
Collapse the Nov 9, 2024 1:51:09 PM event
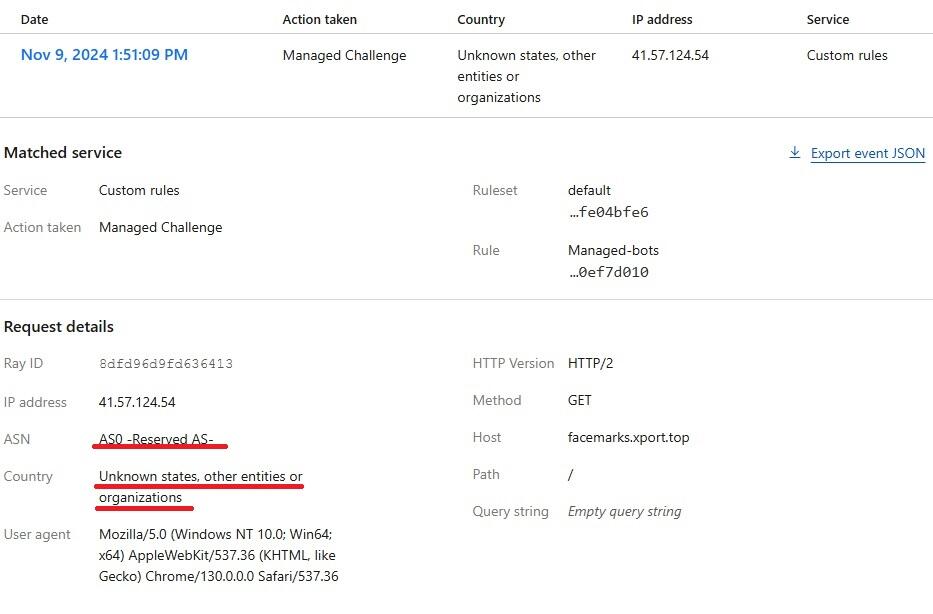pyautogui.click(x=104, y=55)
